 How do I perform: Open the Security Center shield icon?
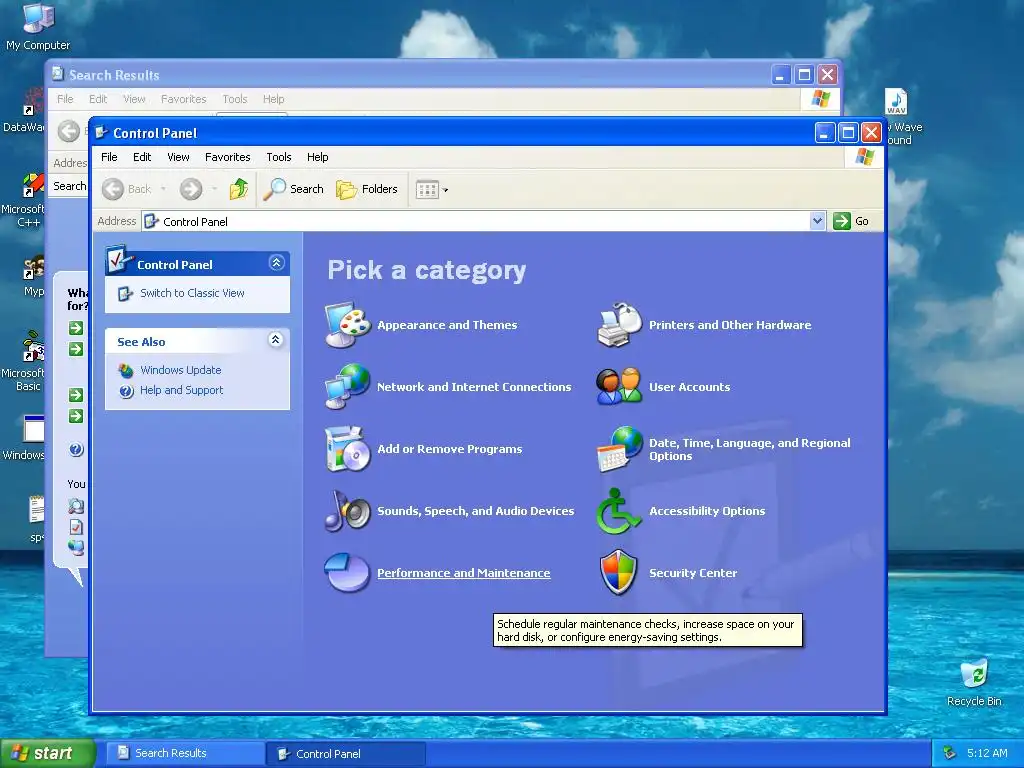click(x=618, y=573)
